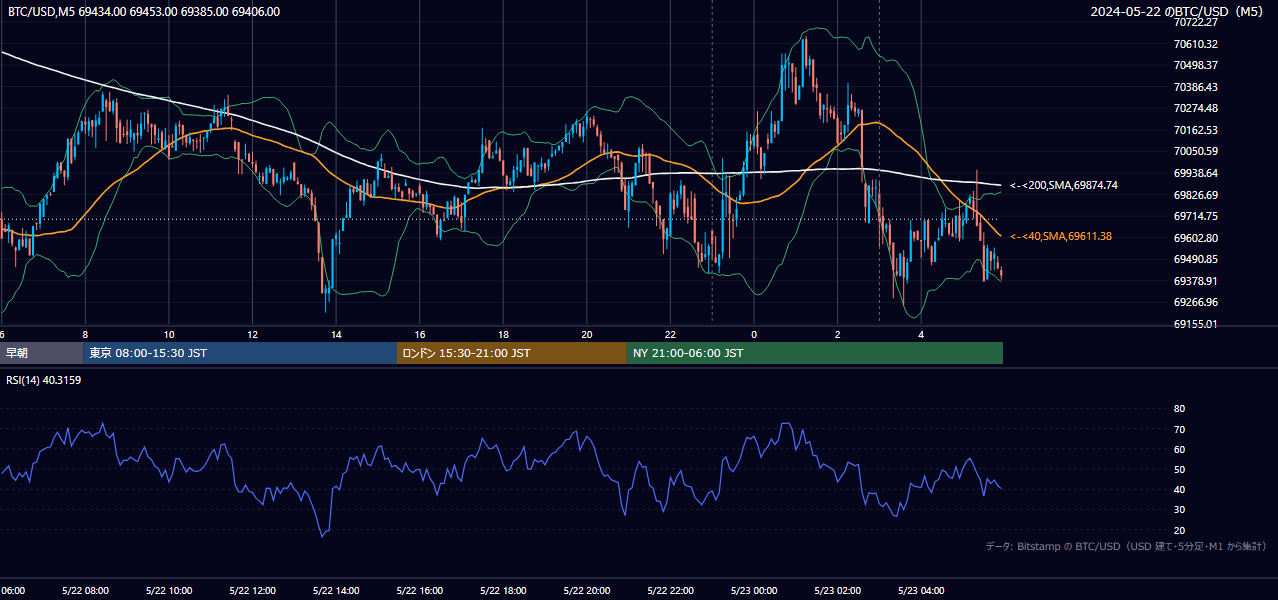Click bottom time label 5/22 12:00
The image size is (1278, 600).
coord(252,590)
